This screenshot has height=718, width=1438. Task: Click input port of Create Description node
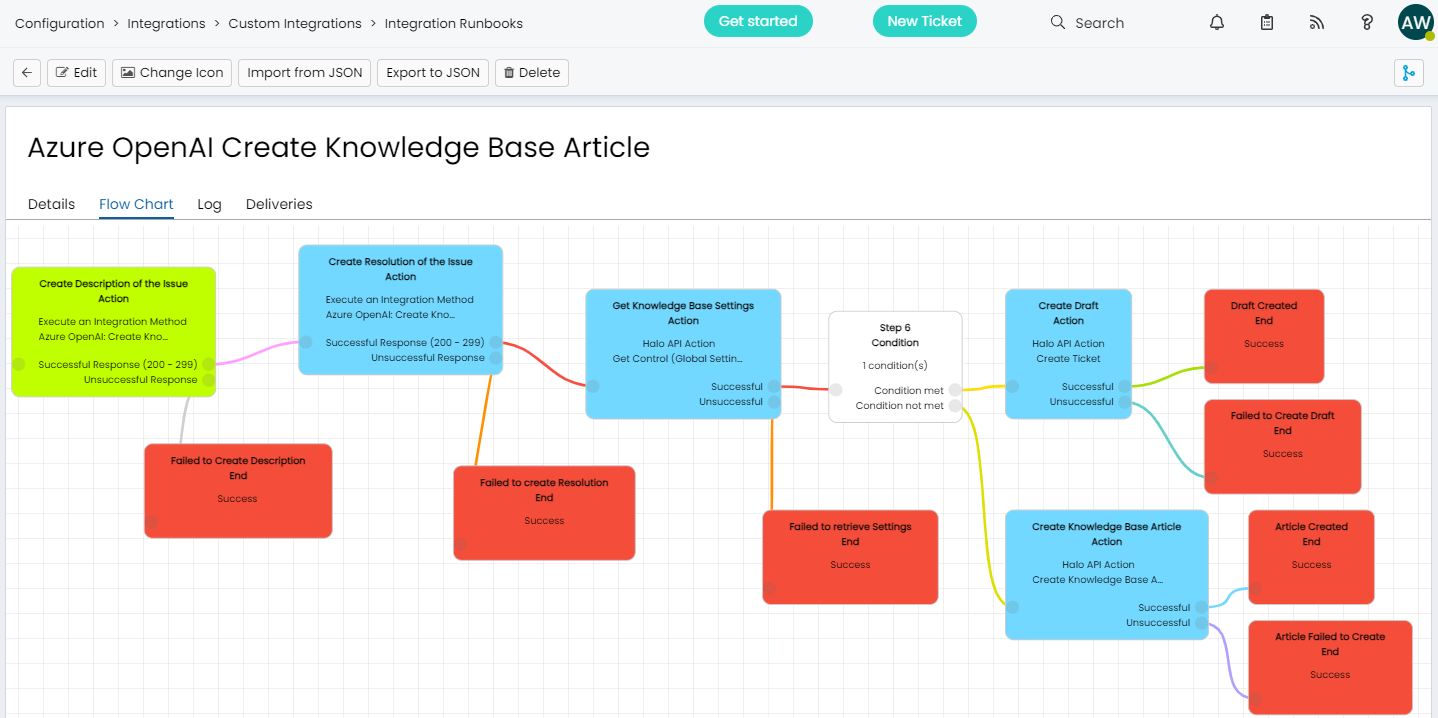pos(18,364)
